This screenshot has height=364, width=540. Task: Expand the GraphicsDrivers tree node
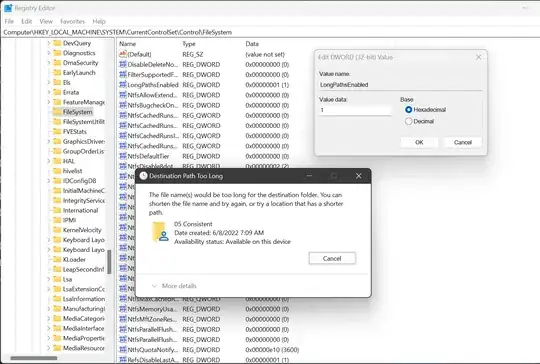coord(49,141)
